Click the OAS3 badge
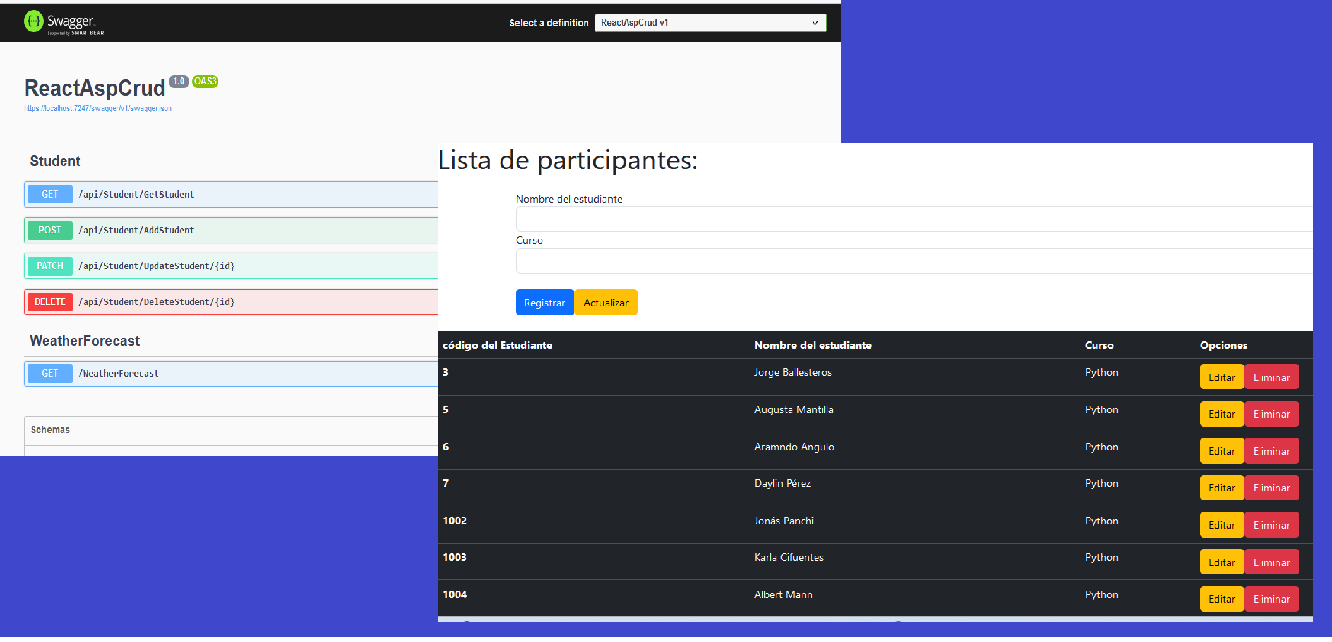This screenshot has height=642, width=1332. tap(205, 81)
